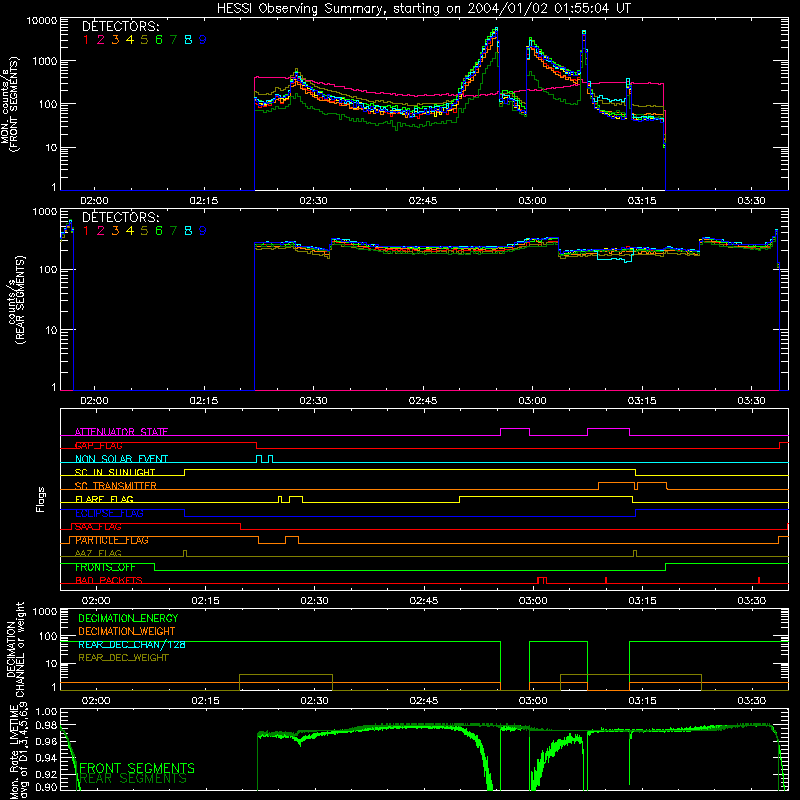The width and height of the screenshot is (800, 800).
Task: Pick detector 7 in rear segments legend
Action: (173, 231)
